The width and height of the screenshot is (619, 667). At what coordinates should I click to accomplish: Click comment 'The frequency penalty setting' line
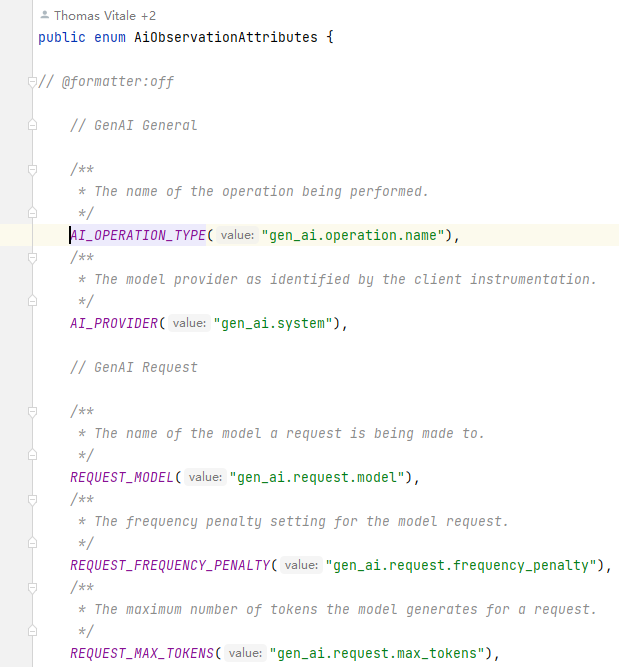[x=302, y=522]
